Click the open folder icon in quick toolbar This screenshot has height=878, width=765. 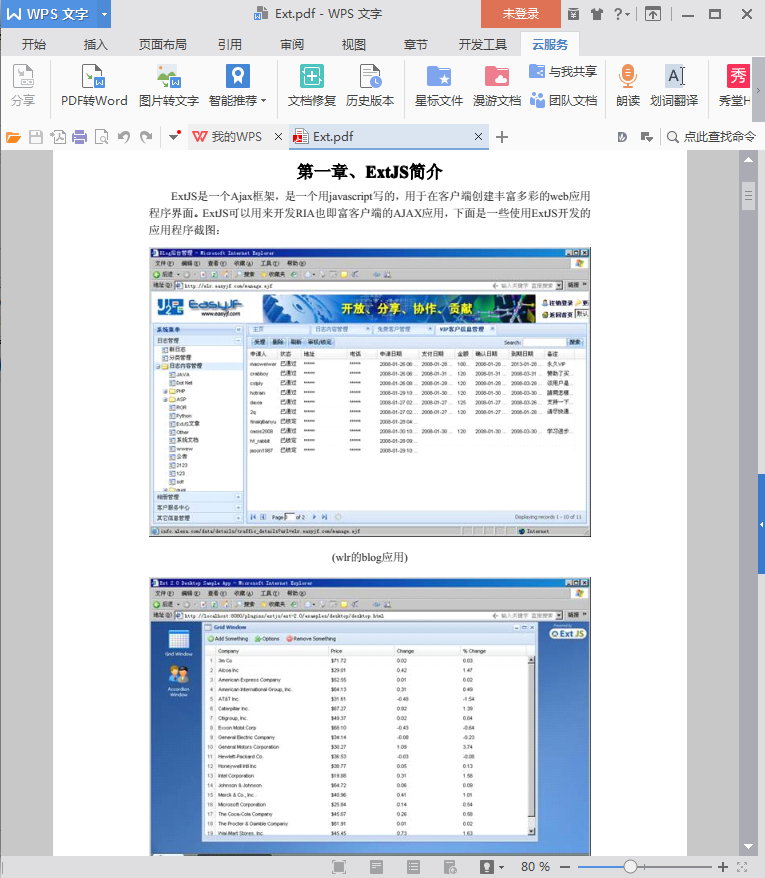pos(13,137)
